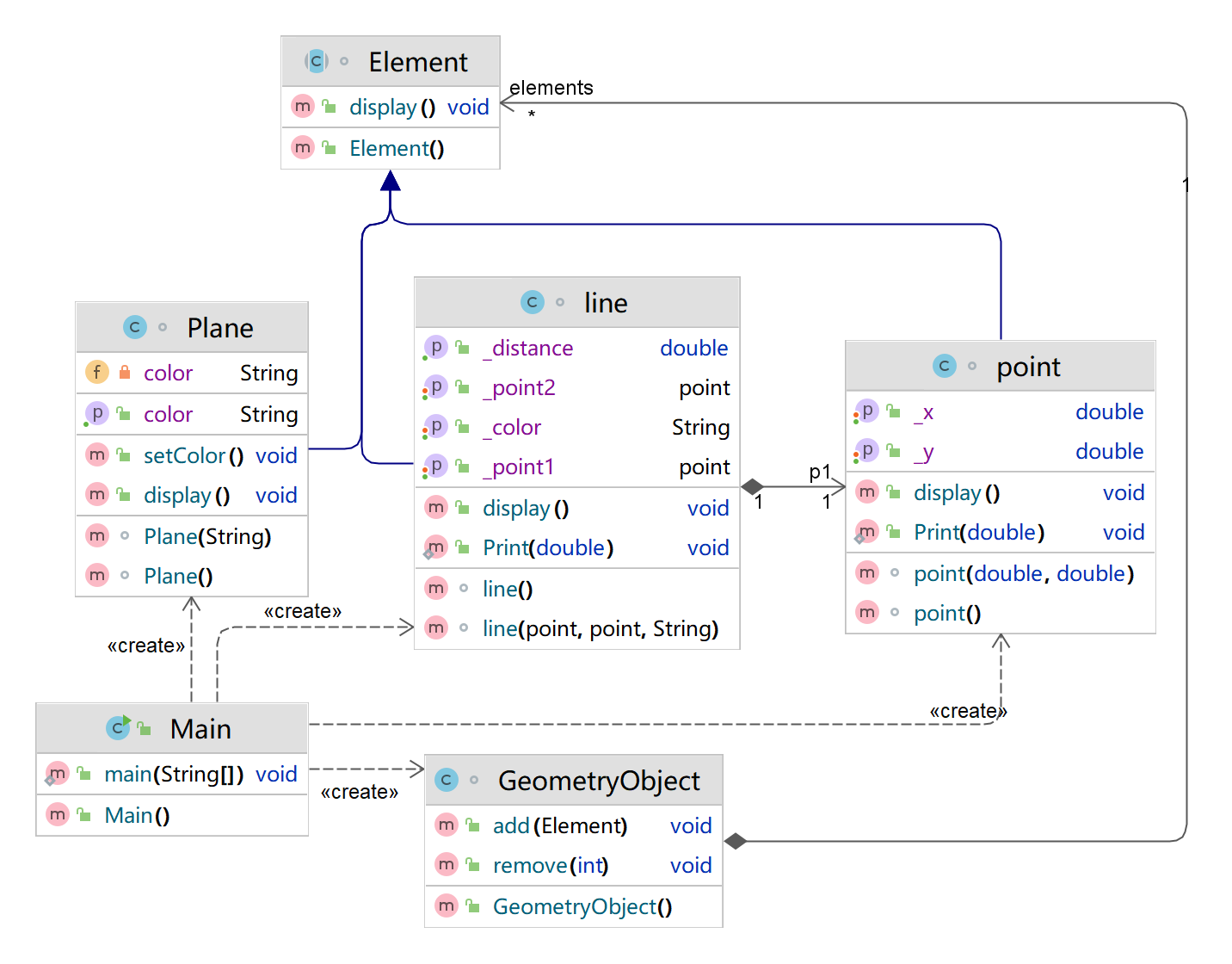Select the GeometryObject class title
Screen dimensions: 1232x964
599,781
